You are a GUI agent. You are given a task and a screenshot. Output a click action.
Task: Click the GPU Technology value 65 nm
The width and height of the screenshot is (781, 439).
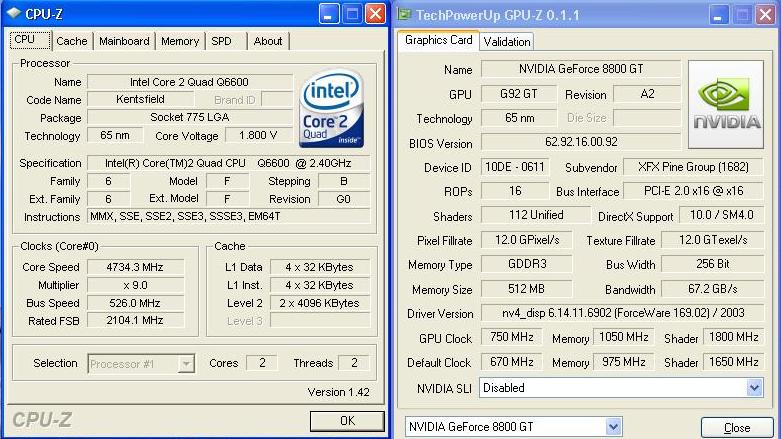point(519,118)
